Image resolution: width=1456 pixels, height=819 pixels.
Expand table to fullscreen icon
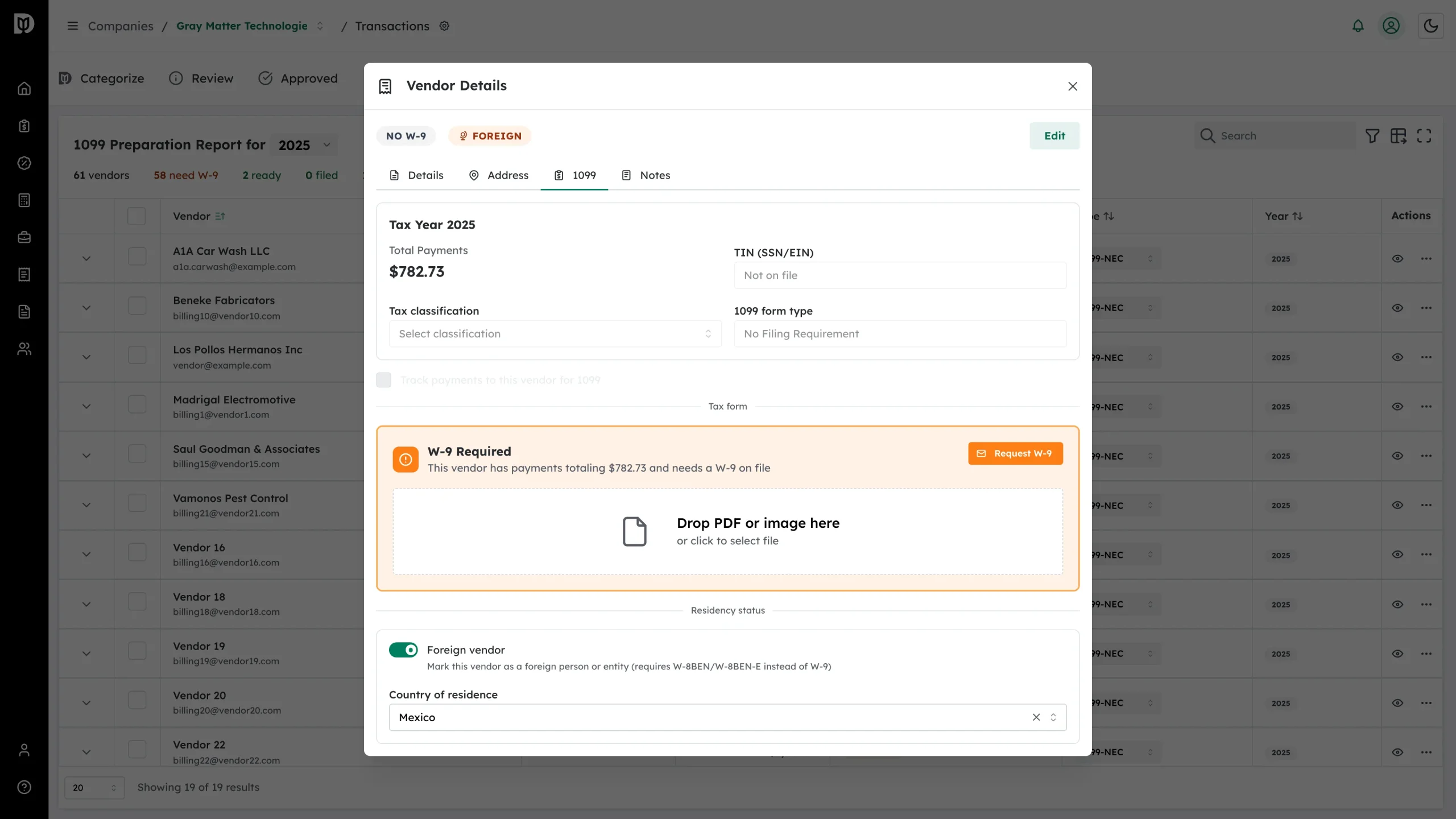coord(1424,136)
